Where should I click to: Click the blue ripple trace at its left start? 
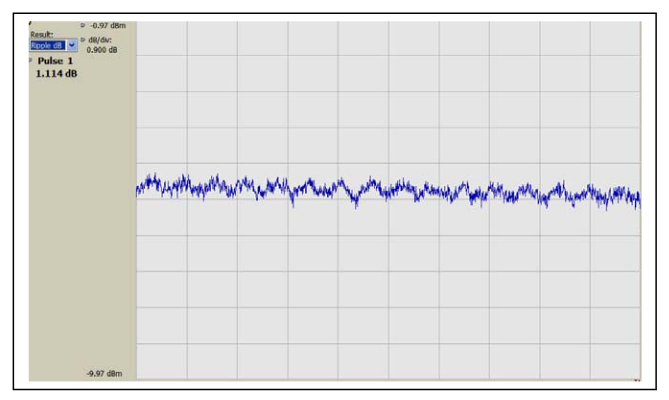[140, 184]
